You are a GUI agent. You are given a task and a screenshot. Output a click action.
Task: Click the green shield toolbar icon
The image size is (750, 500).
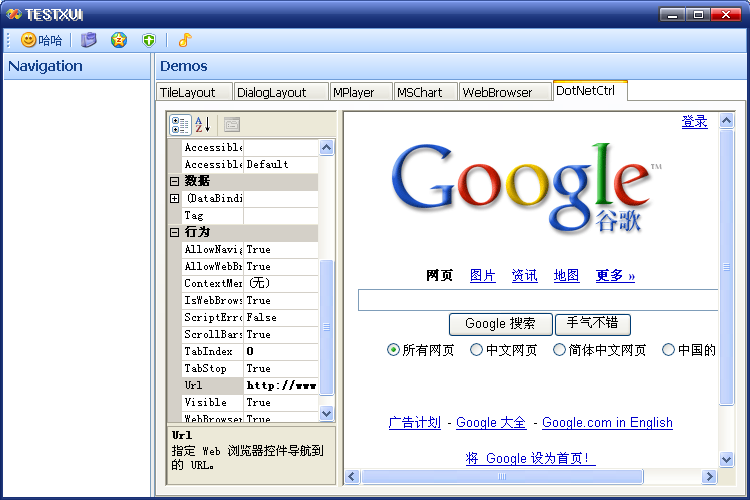tap(149, 40)
